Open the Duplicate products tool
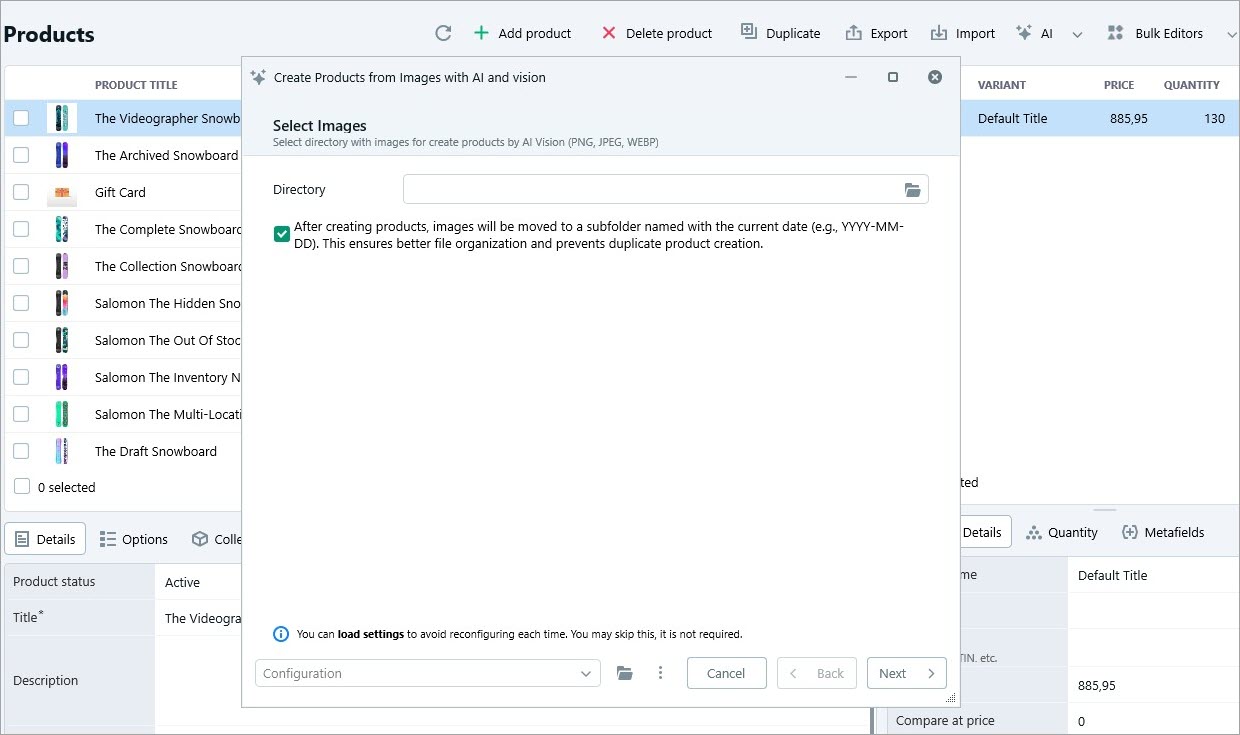1240x735 pixels. (749, 32)
